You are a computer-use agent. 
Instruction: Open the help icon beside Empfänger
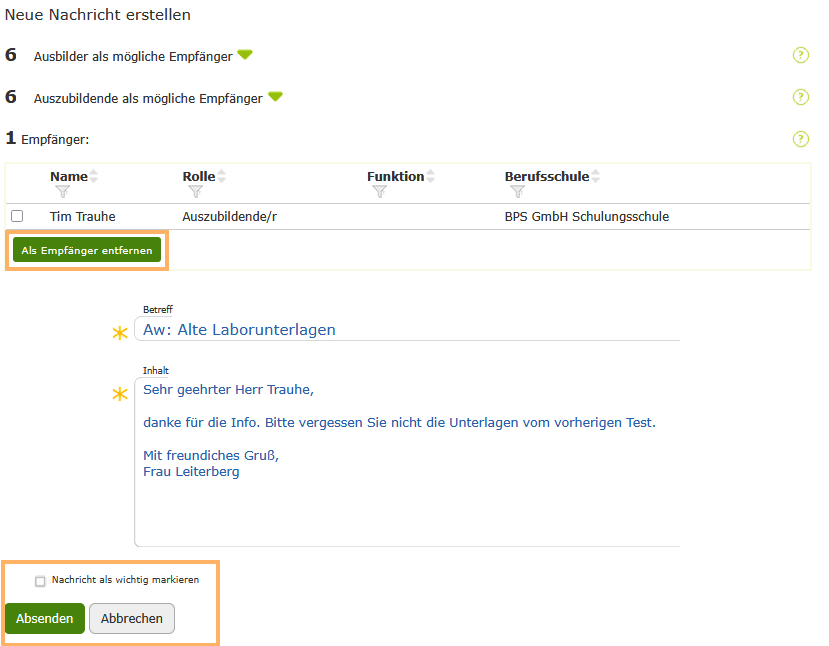pyautogui.click(x=800, y=139)
